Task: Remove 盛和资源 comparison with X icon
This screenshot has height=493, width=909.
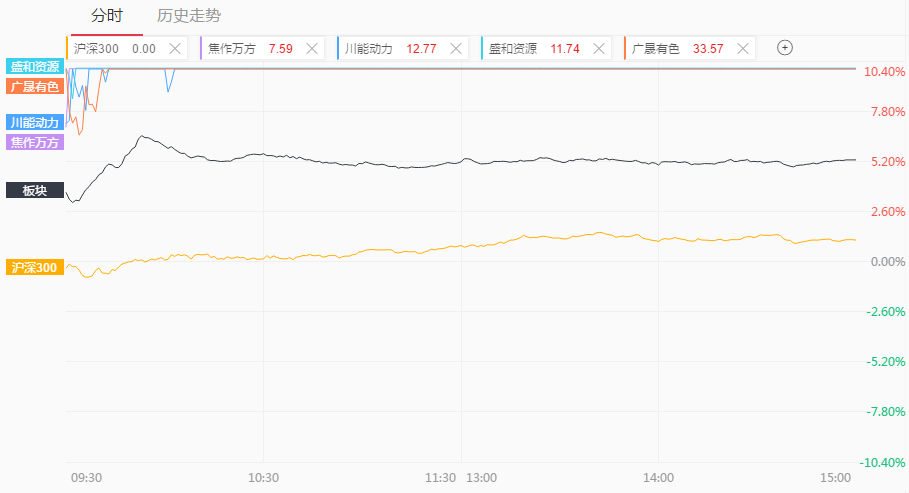Action: coord(599,48)
